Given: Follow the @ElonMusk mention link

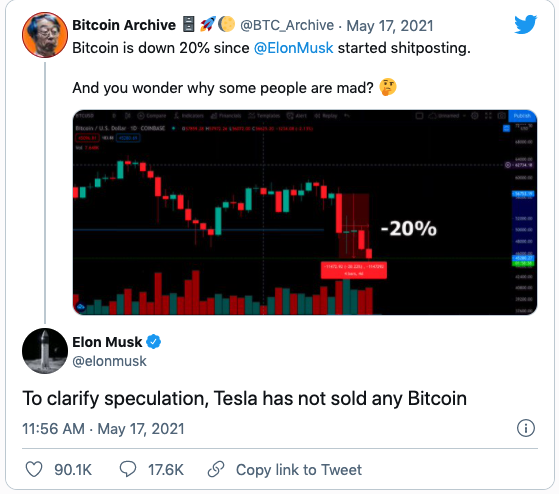Looking at the screenshot, I should click(293, 48).
